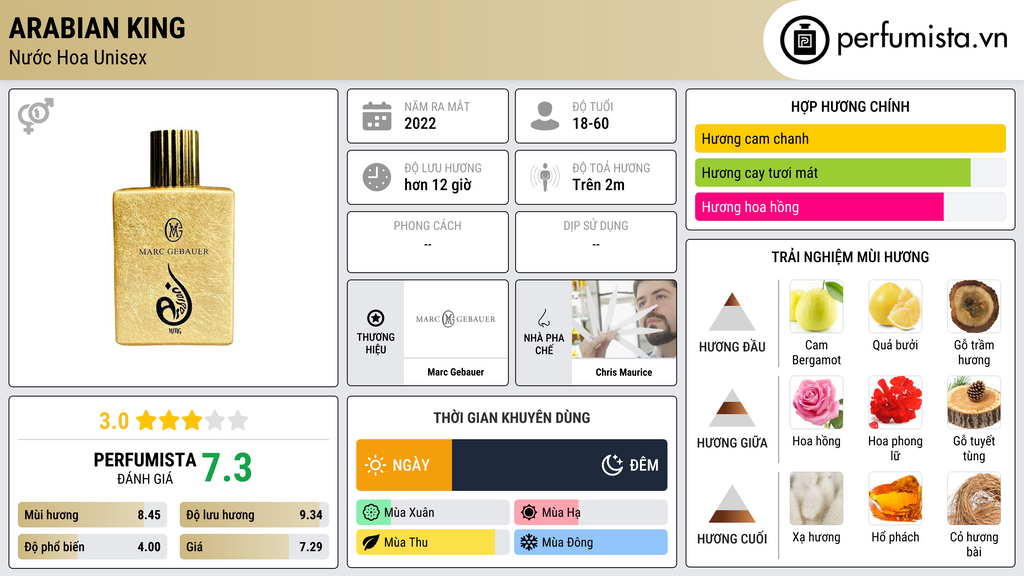
Task: Click the Chris Maurice perfumer name
Action: click(624, 372)
